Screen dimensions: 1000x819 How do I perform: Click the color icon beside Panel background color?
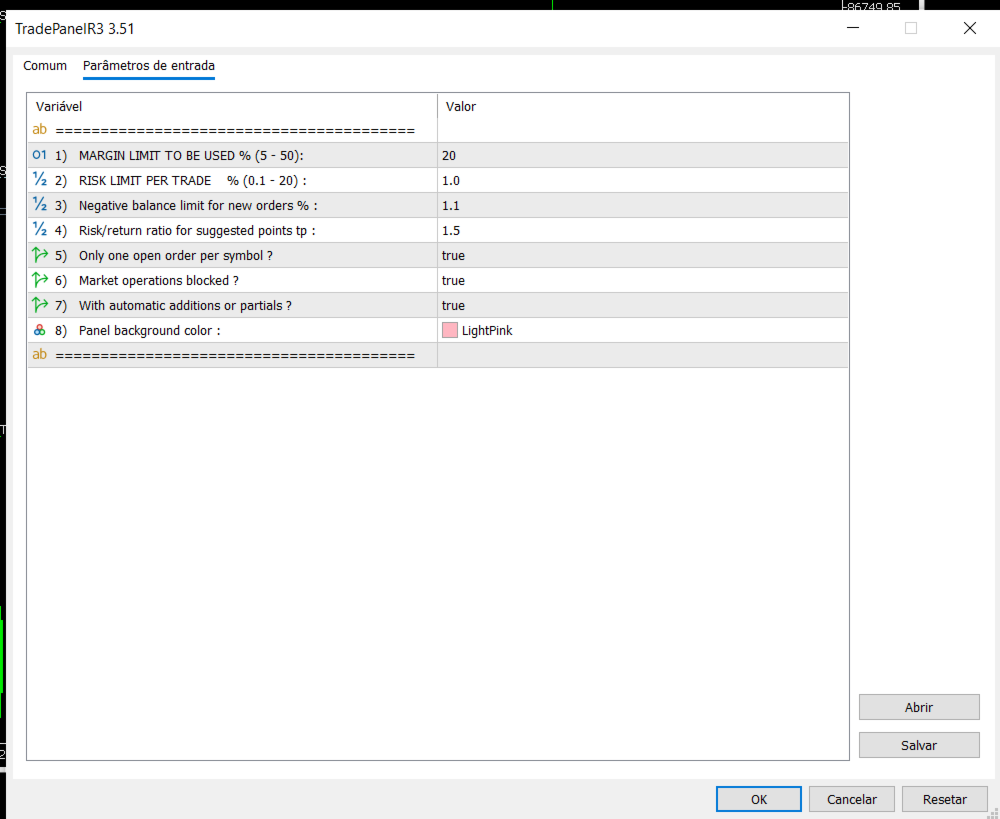click(x=40, y=330)
